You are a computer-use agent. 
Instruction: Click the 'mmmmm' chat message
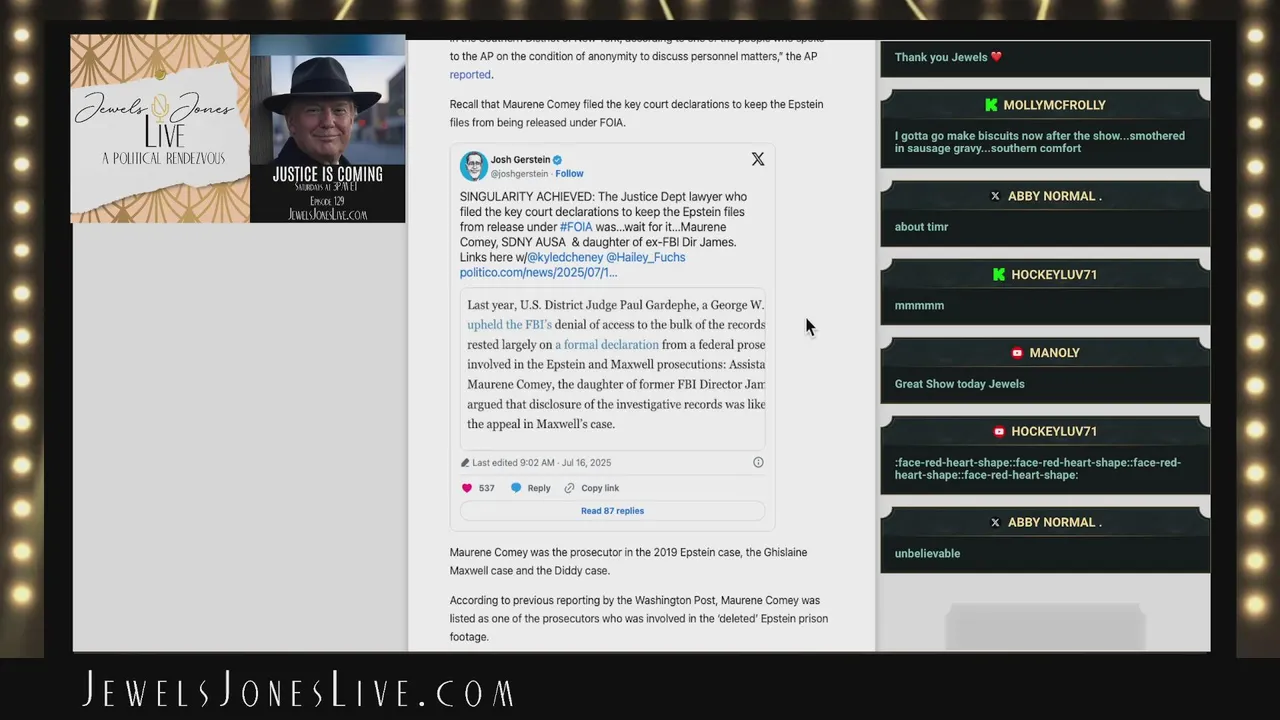[x=919, y=306]
